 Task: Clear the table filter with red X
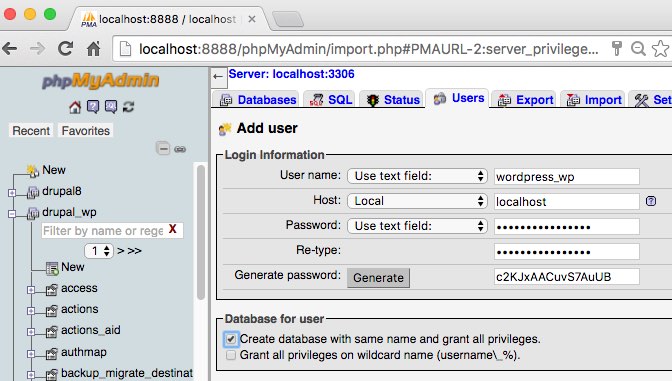[173, 229]
